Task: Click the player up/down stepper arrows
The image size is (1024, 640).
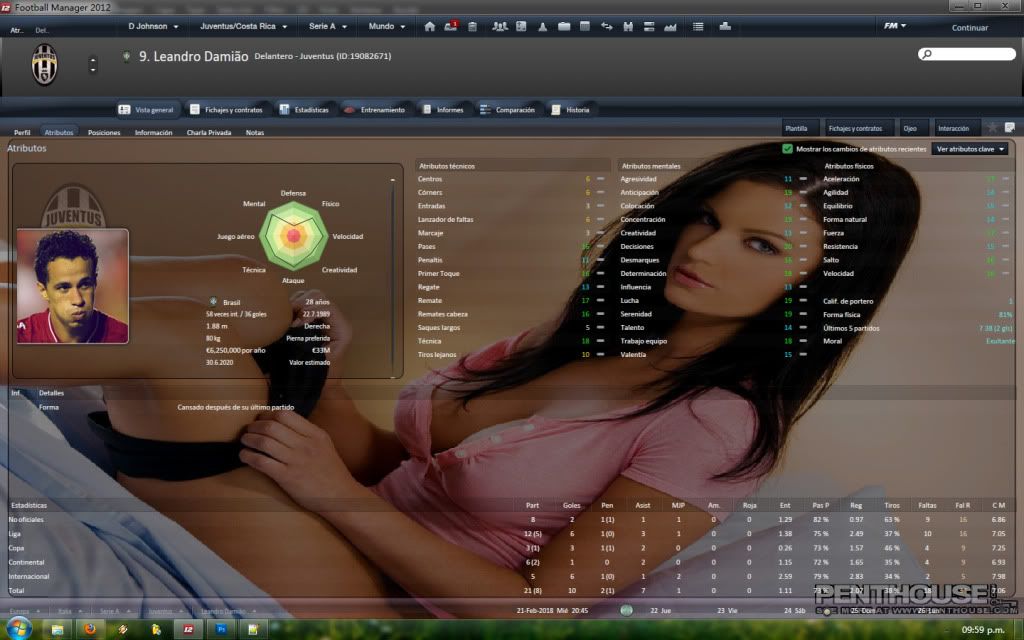Action: [x=93, y=65]
